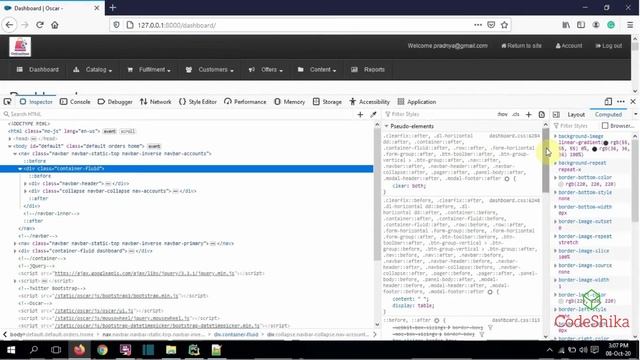The image size is (640, 360).
Task: Switch to the Console tab
Action: click(75, 102)
